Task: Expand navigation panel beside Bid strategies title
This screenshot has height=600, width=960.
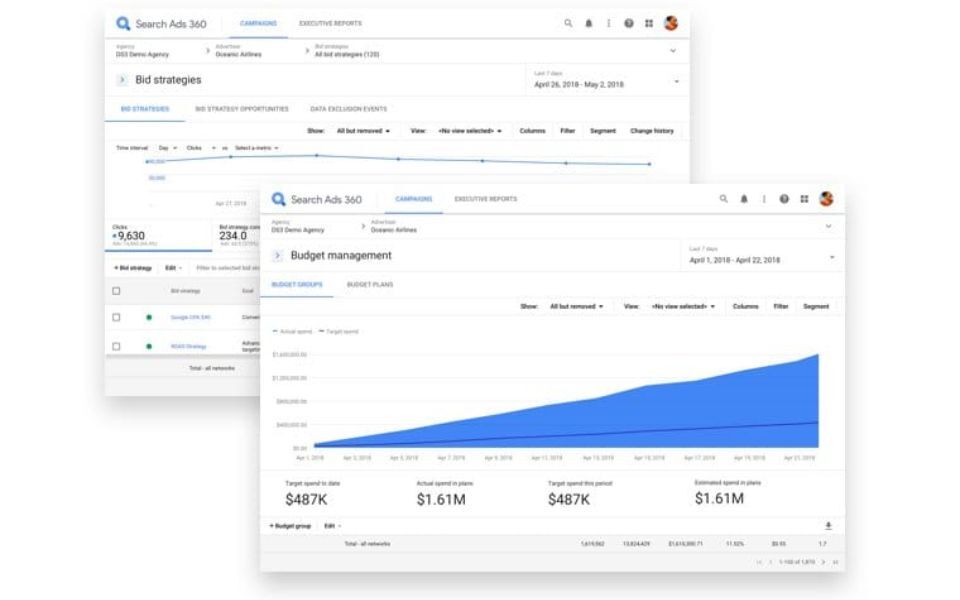Action: [122, 80]
